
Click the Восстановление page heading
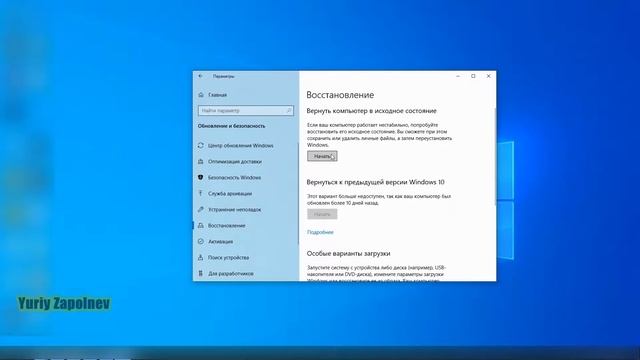pos(340,95)
